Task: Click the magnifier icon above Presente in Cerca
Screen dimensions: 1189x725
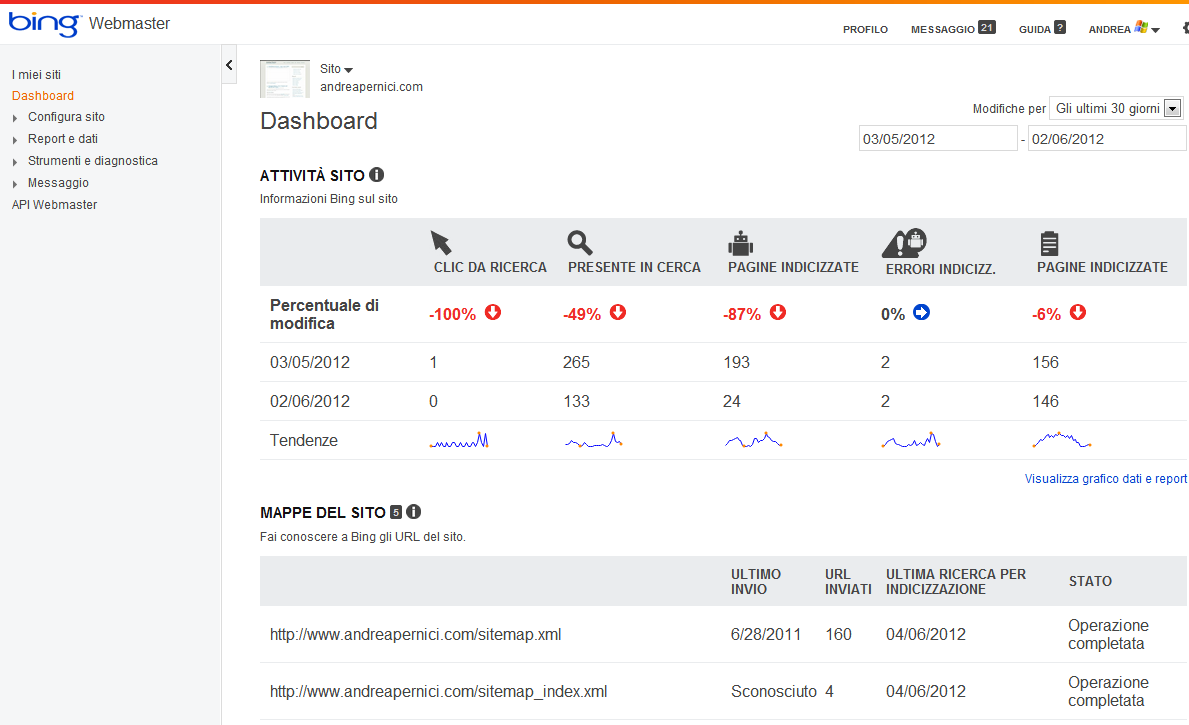Action: pyautogui.click(x=580, y=242)
